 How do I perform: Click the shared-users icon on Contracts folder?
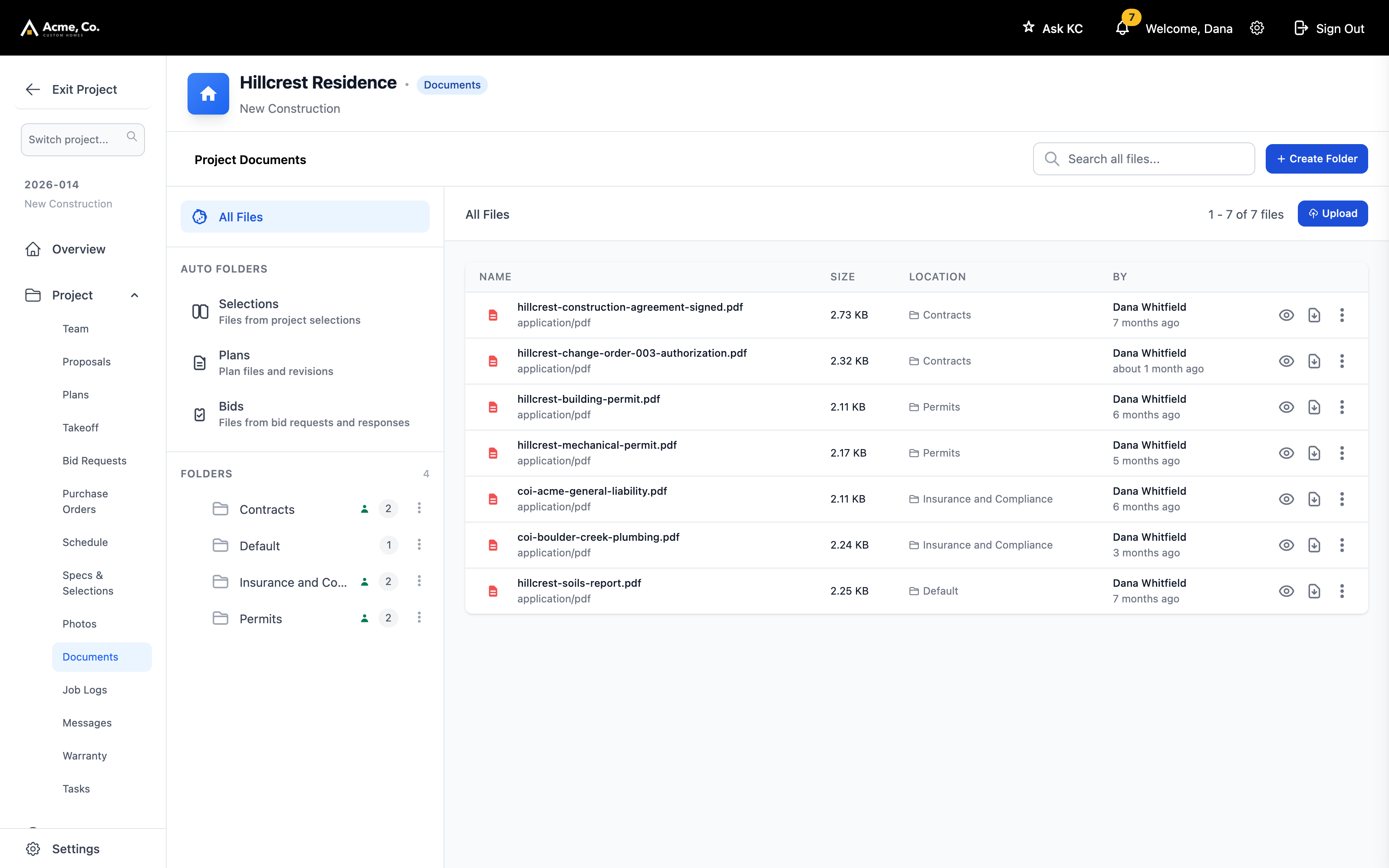pyautogui.click(x=365, y=509)
